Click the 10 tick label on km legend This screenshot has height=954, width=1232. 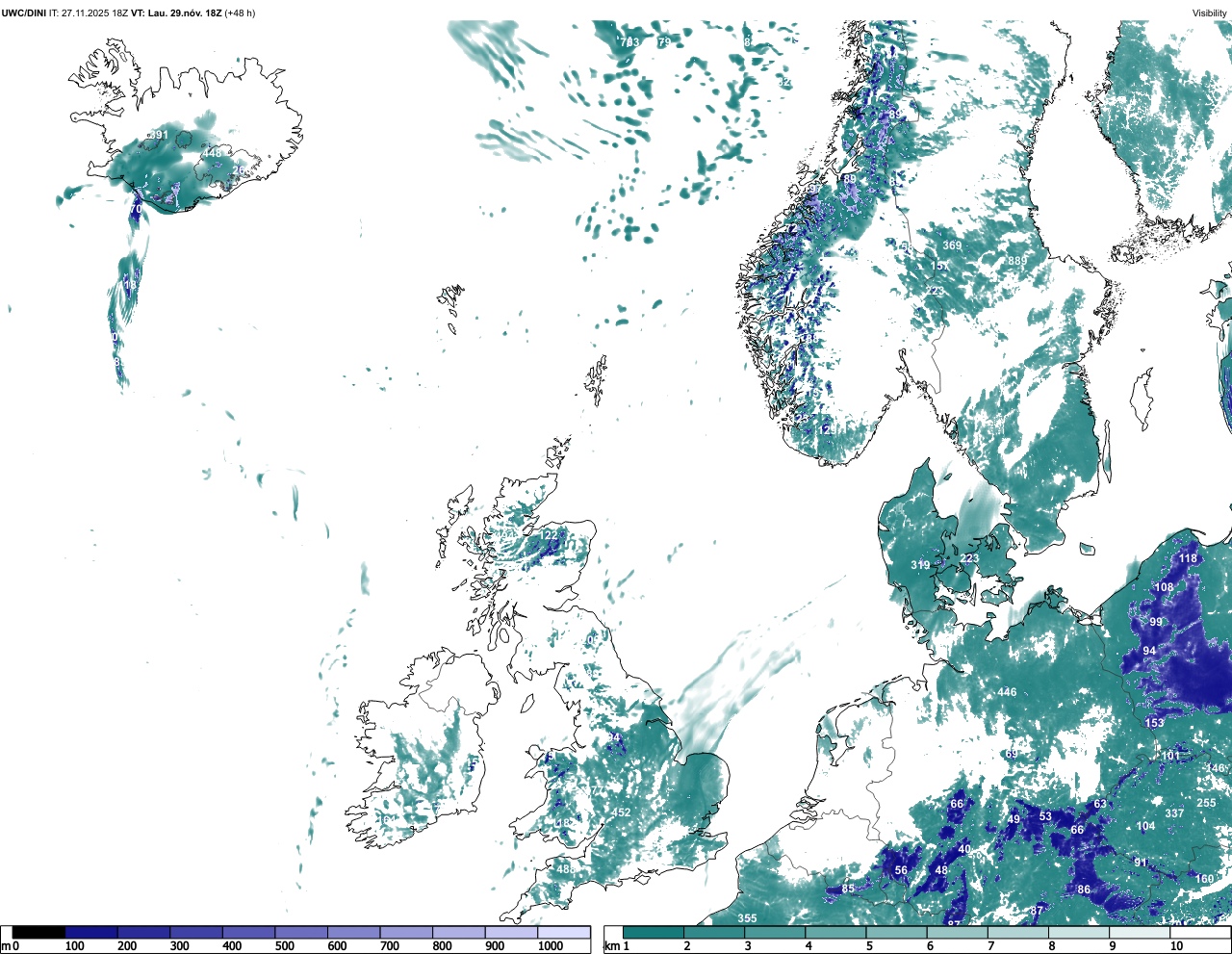point(1176,946)
